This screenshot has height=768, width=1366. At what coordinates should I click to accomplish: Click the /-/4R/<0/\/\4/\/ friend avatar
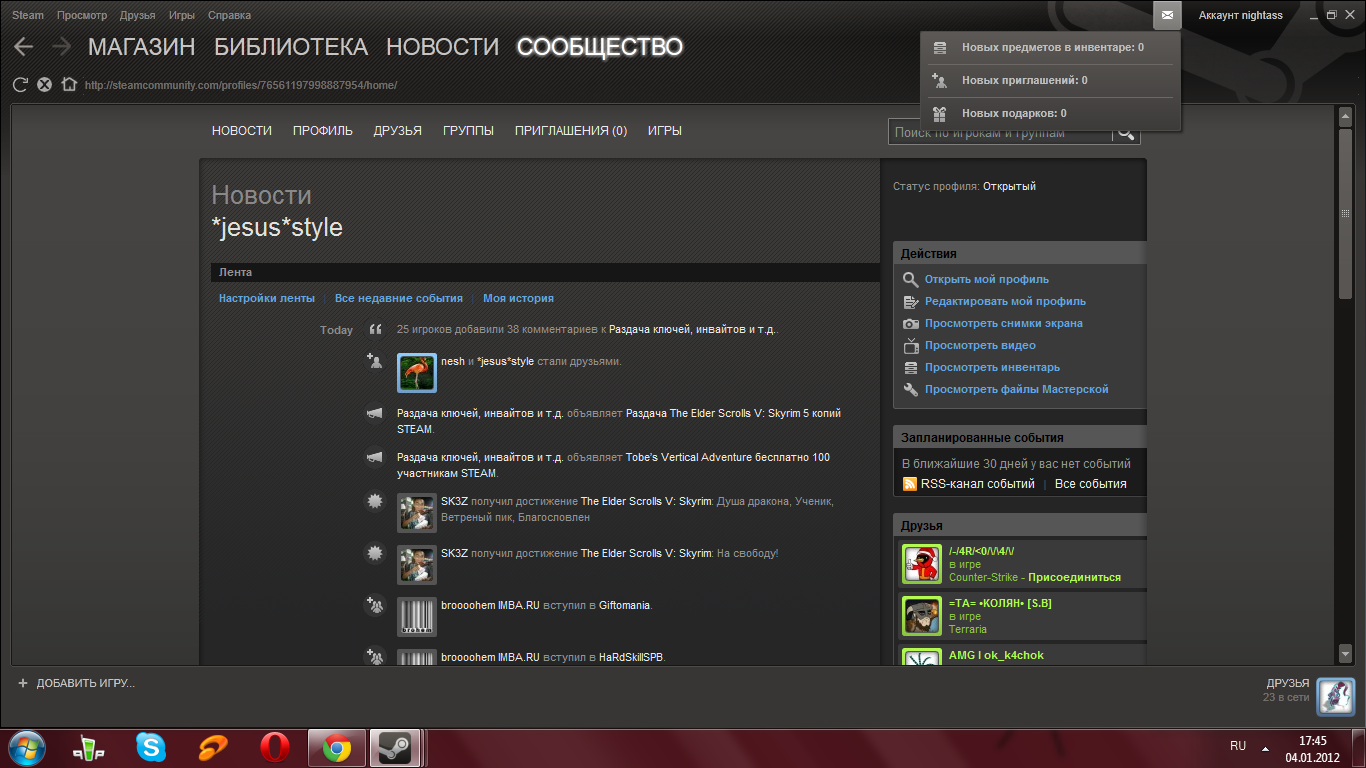point(922,564)
